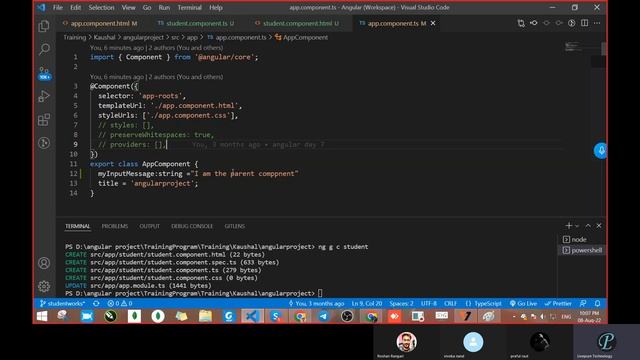The width and height of the screenshot is (640, 360).
Task: Show the Problems panel tab
Action: click(x=115, y=226)
